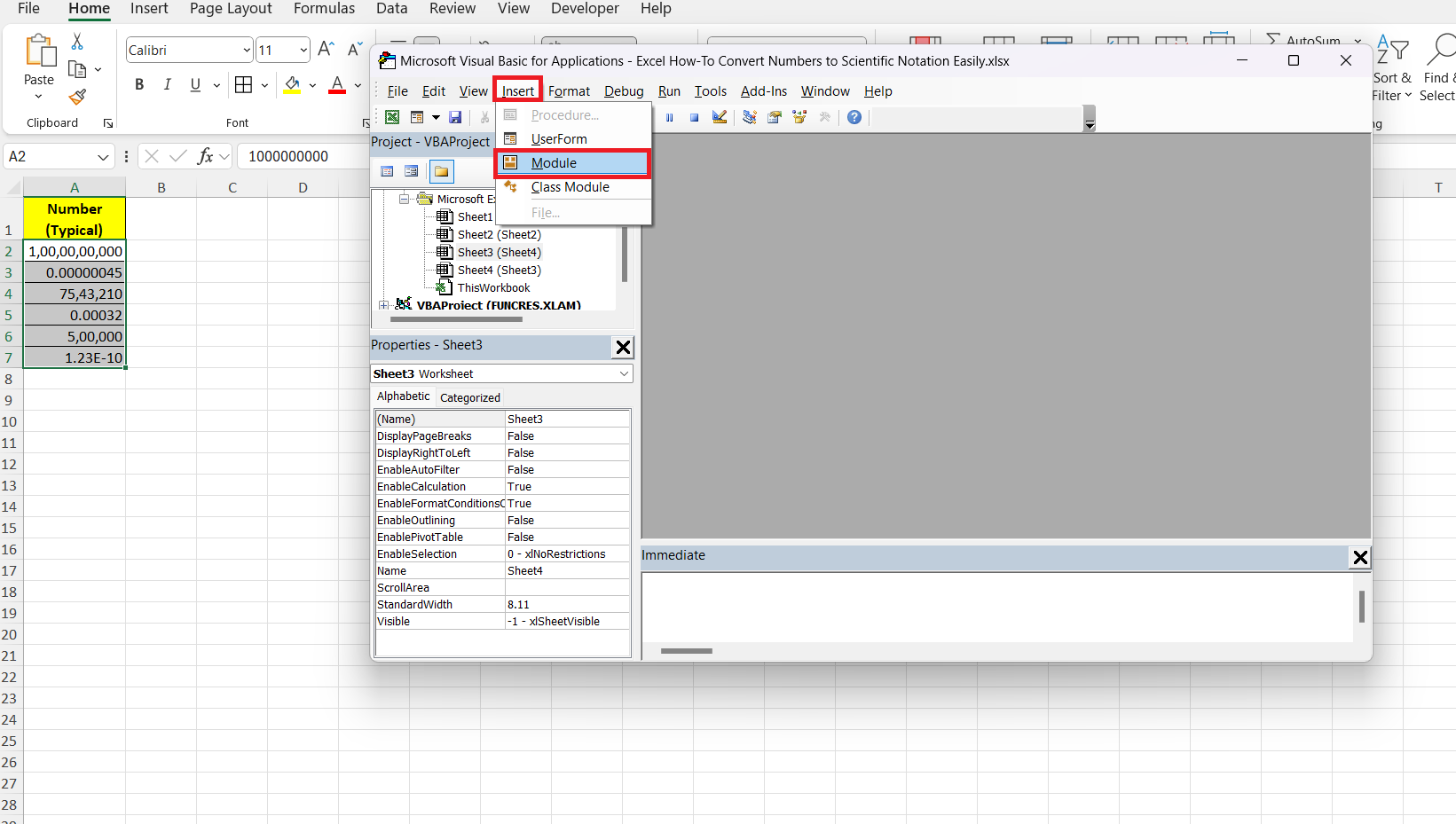Open Properties Window via toolbar icon
Image resolution: width=1456 pixels, height=824 pixels.
[775, 117]
